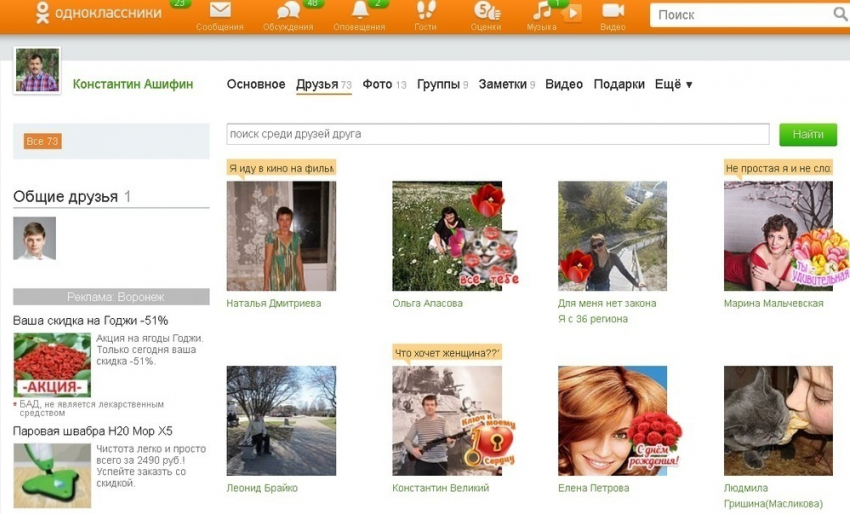The width and height of the screenshot is (850, 514).
Task: Open Людмила Гришина(Масликова) photo
Action: click(x=778, y=421)
